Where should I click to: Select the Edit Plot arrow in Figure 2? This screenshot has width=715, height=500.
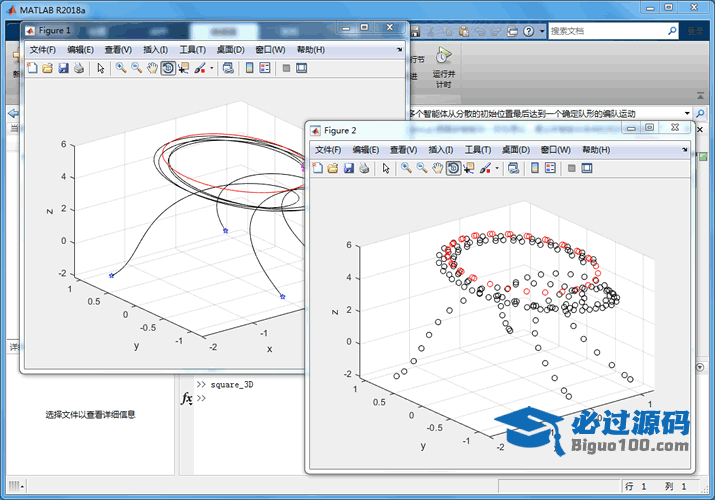(386, 168)
